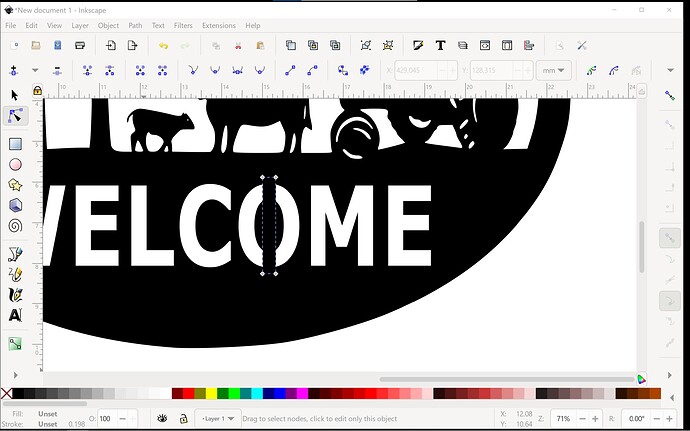Open the Filters menu
Viewport: 690px width, 431px height.
coord(183,26)
